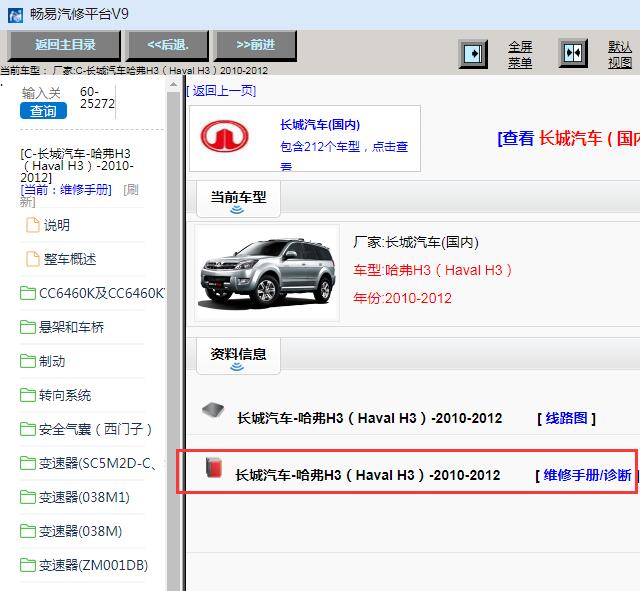This screenshot has height=591, width=640.
Task: Open the 说明 document item
Action: [57, 225]
